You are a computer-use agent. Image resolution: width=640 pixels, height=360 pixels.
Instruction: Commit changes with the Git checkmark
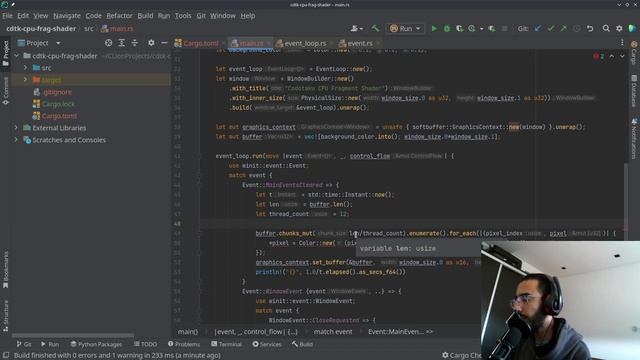(551, 29)
